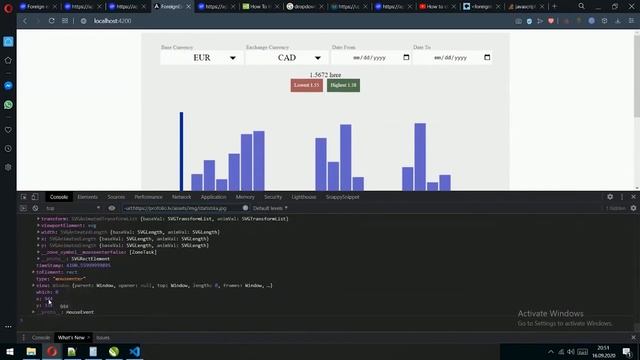Open the Lighthouse tab in DevTools
This screenshot has width=640, height=360.
point(304,197)
